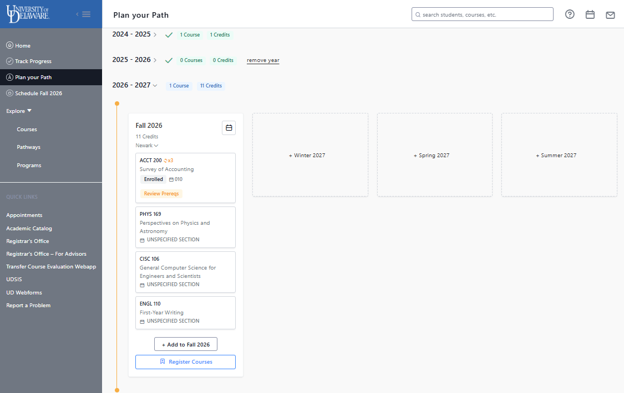Click the section icon on ENGL 110 card
This screenshot has height=393, width=624.
(x=142, y=321)
